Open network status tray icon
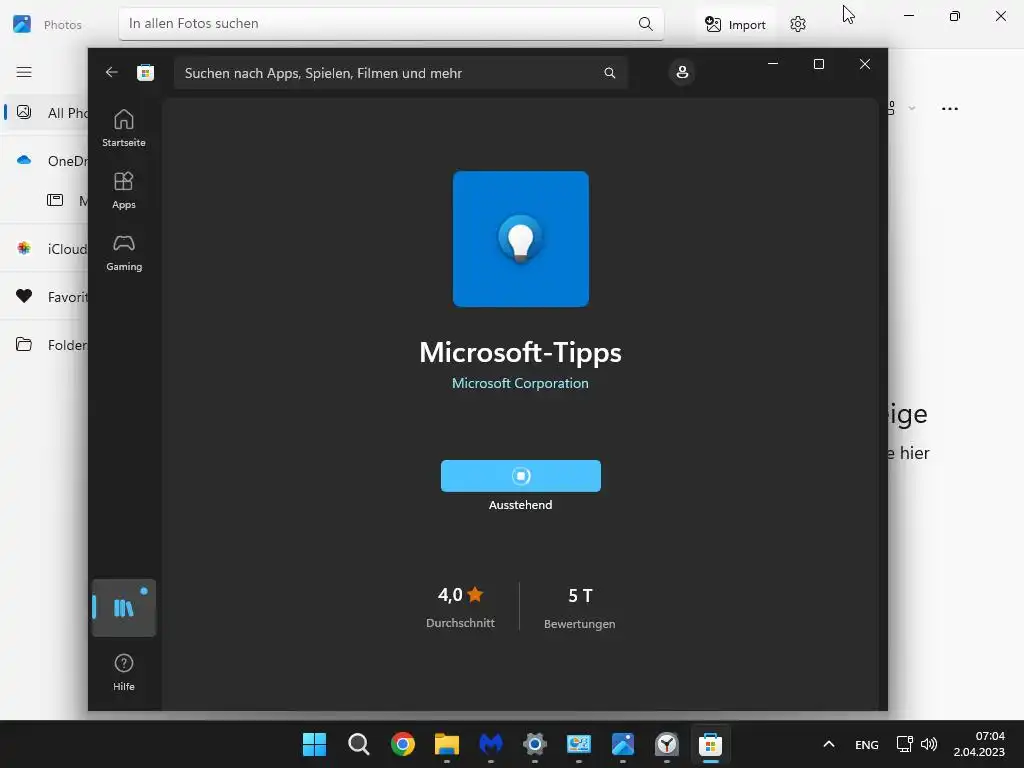 pos(904,744)
